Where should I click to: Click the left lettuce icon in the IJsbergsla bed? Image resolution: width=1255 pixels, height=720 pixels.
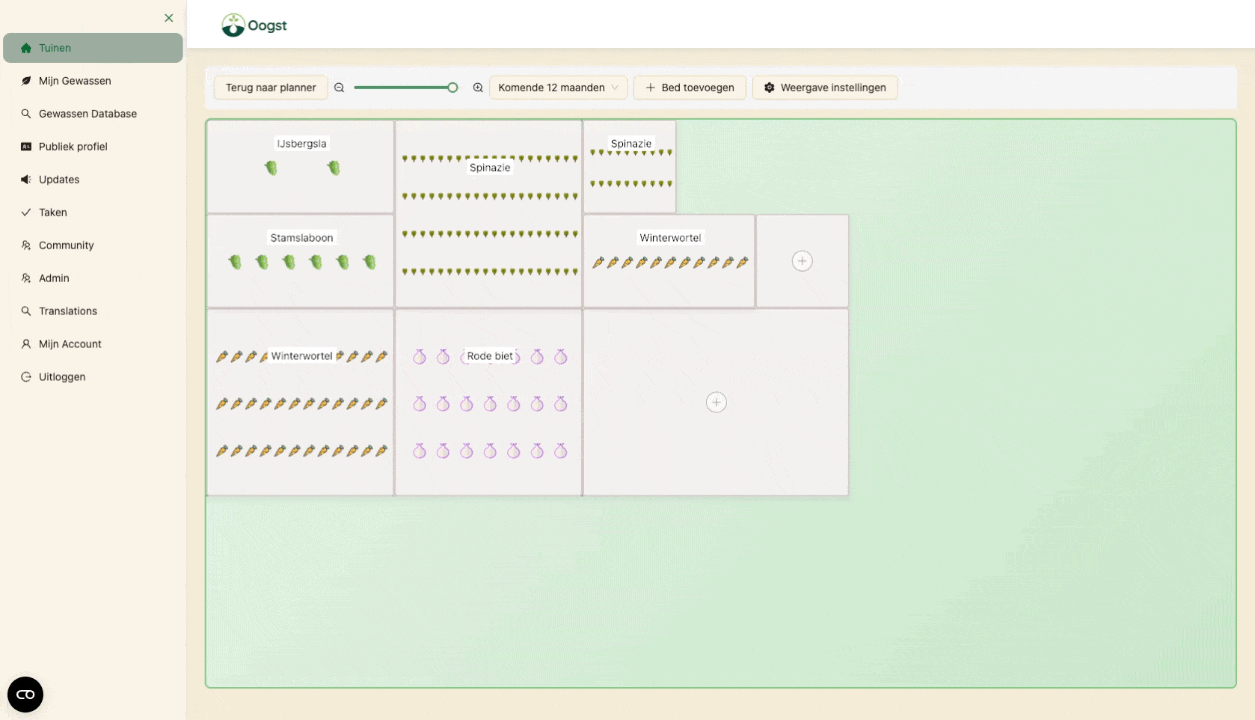pos(271,168)
